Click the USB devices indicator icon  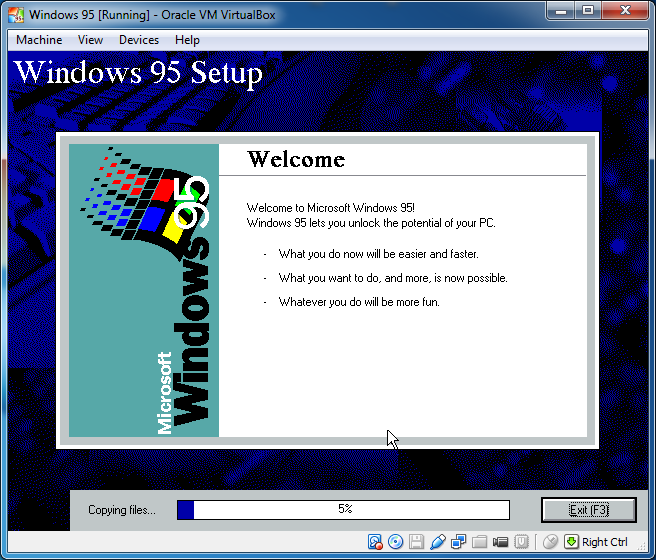438,542
